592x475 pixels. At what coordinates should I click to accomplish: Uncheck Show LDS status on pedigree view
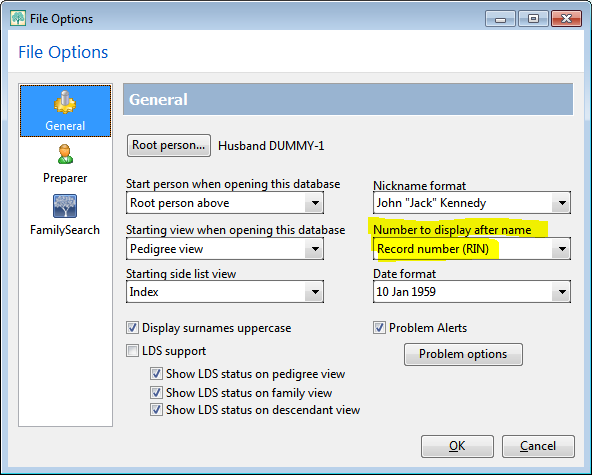pos(156,374)
